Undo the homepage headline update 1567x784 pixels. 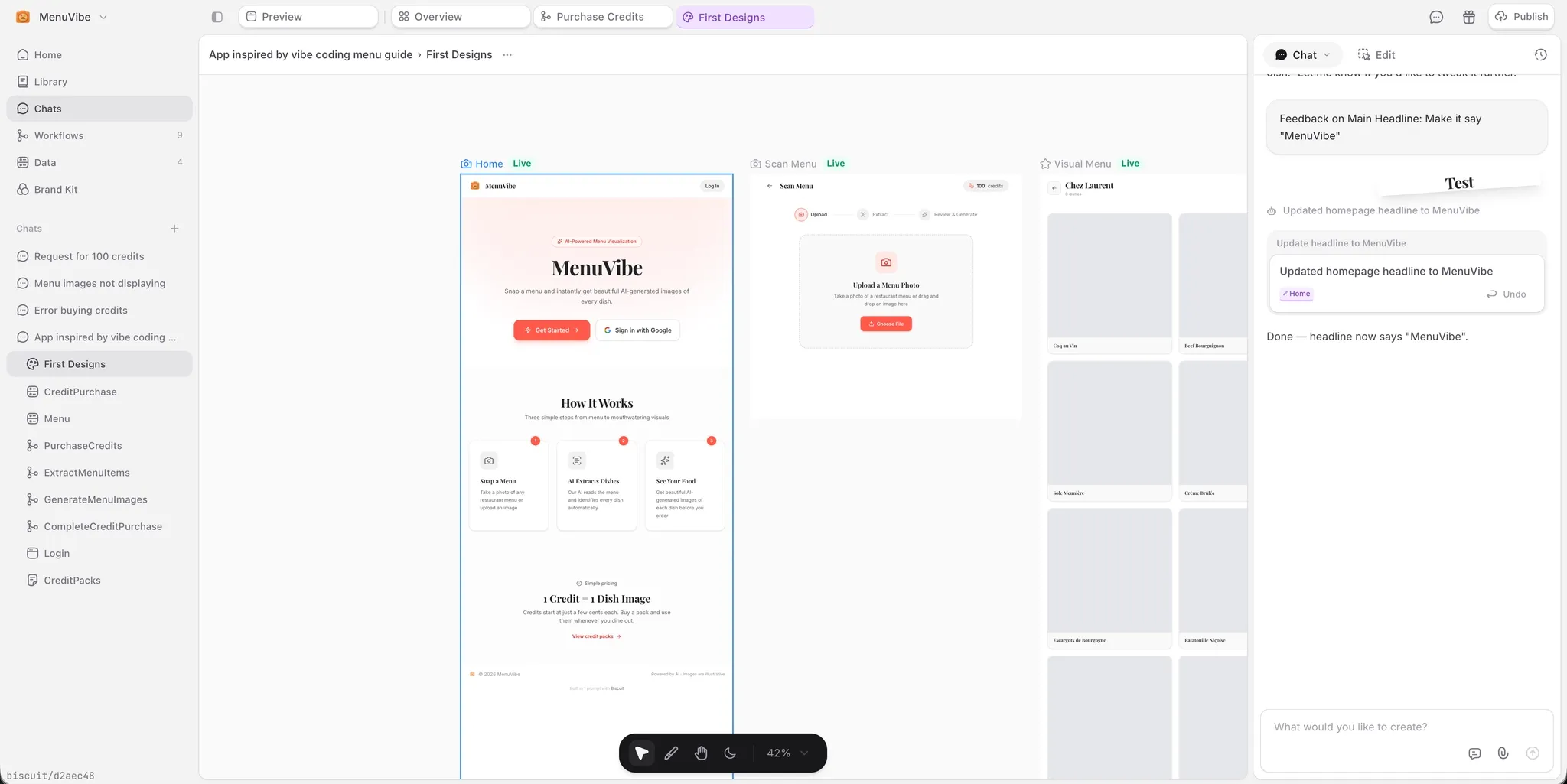(1506, 294)
